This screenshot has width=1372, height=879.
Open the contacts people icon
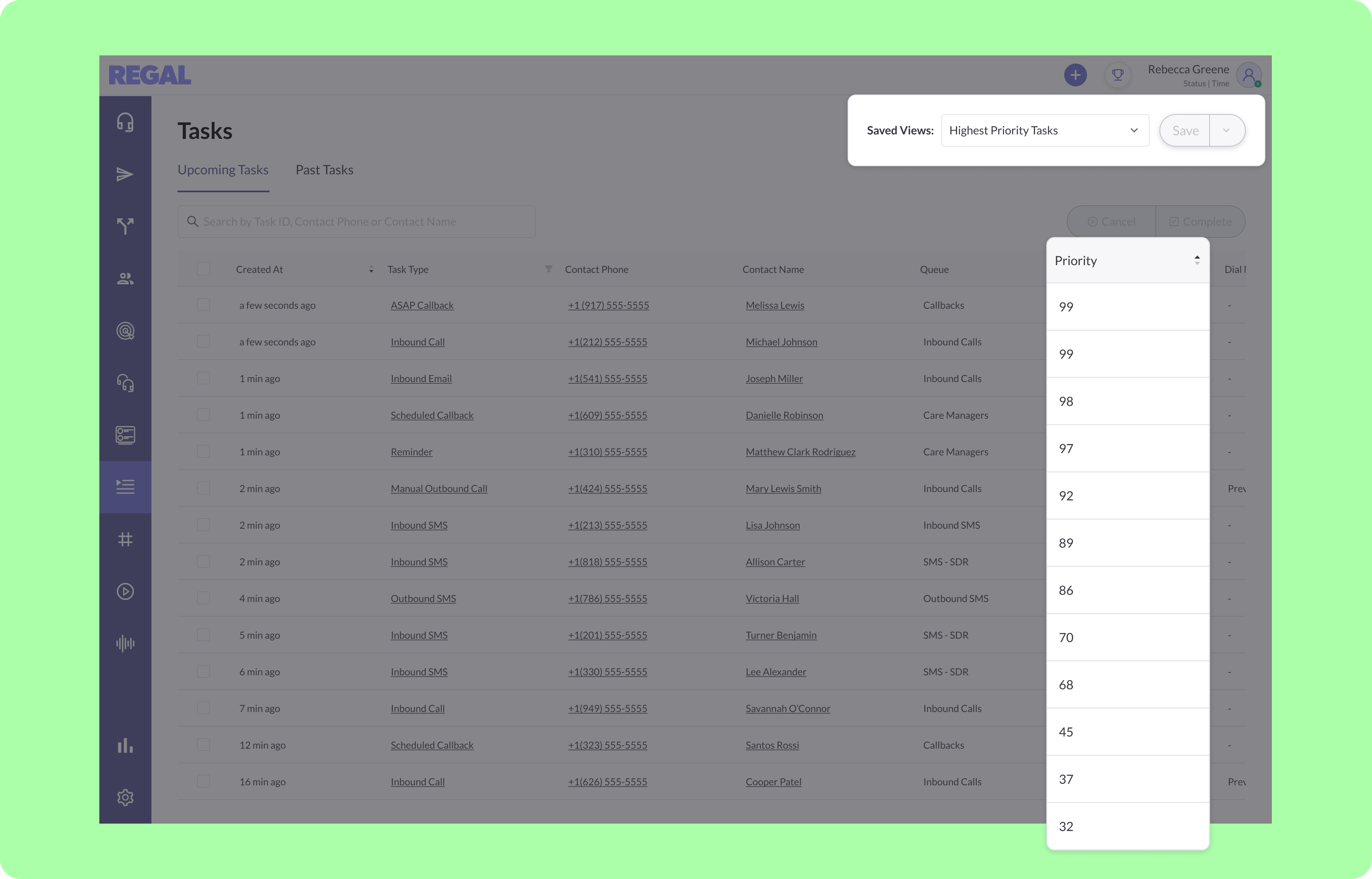[x=125, y=279]
